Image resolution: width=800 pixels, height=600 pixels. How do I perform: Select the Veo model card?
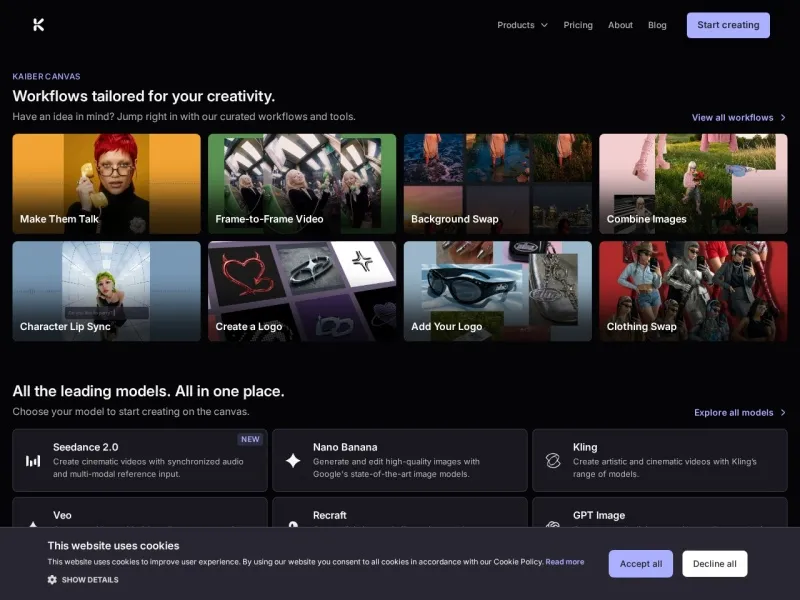point(140,512)
